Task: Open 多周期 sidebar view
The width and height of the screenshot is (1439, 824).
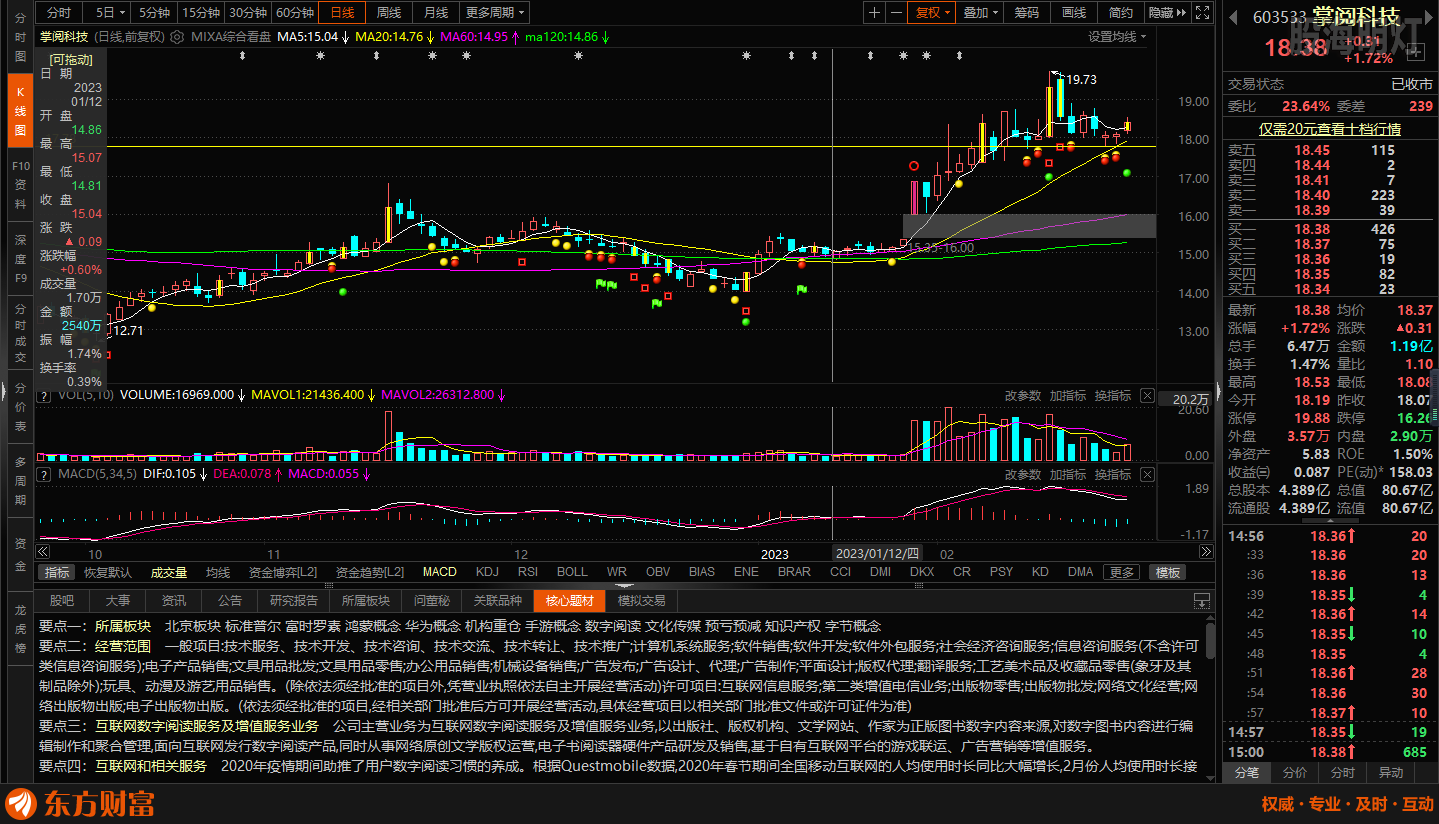Action: point(20,480)
